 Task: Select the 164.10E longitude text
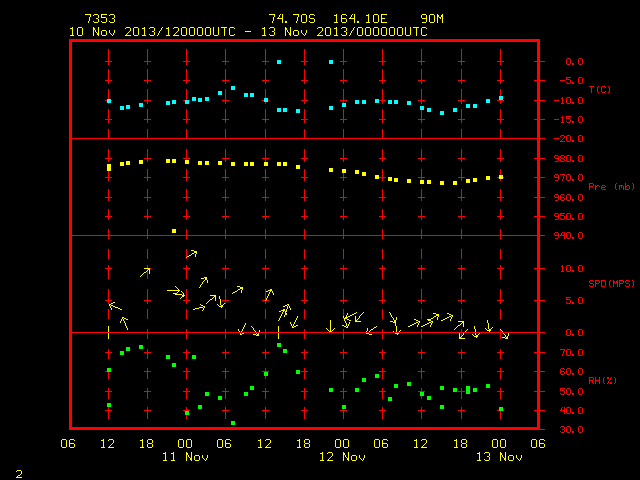click(360, 19)
